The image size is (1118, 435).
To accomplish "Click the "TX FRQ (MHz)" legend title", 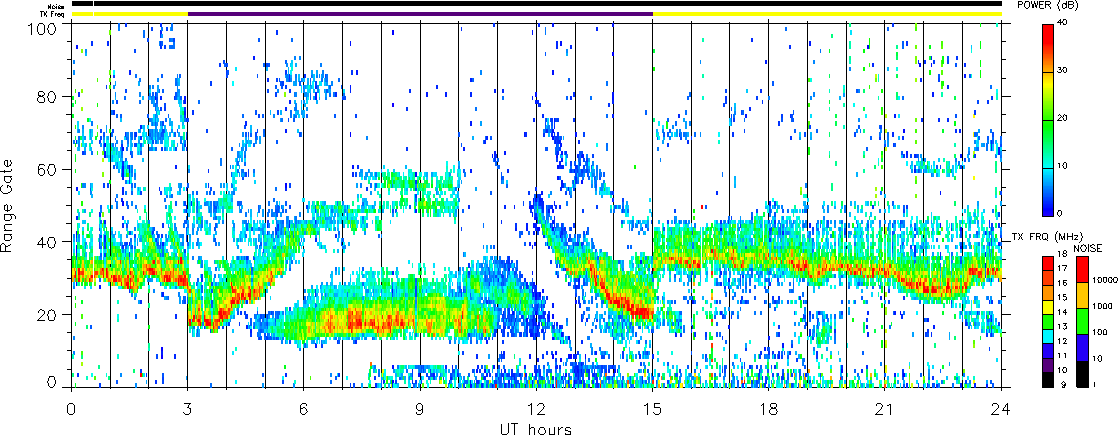I will (x=1047, y=237).
